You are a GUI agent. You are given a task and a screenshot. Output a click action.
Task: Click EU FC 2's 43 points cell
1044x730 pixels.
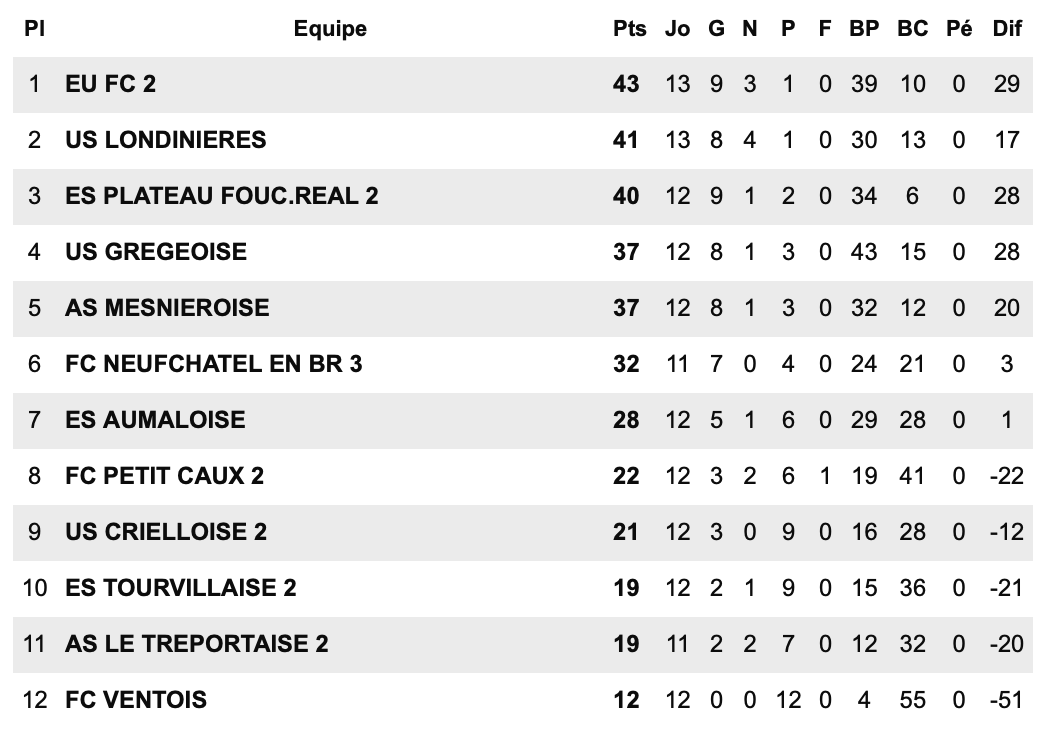point(626,84)
